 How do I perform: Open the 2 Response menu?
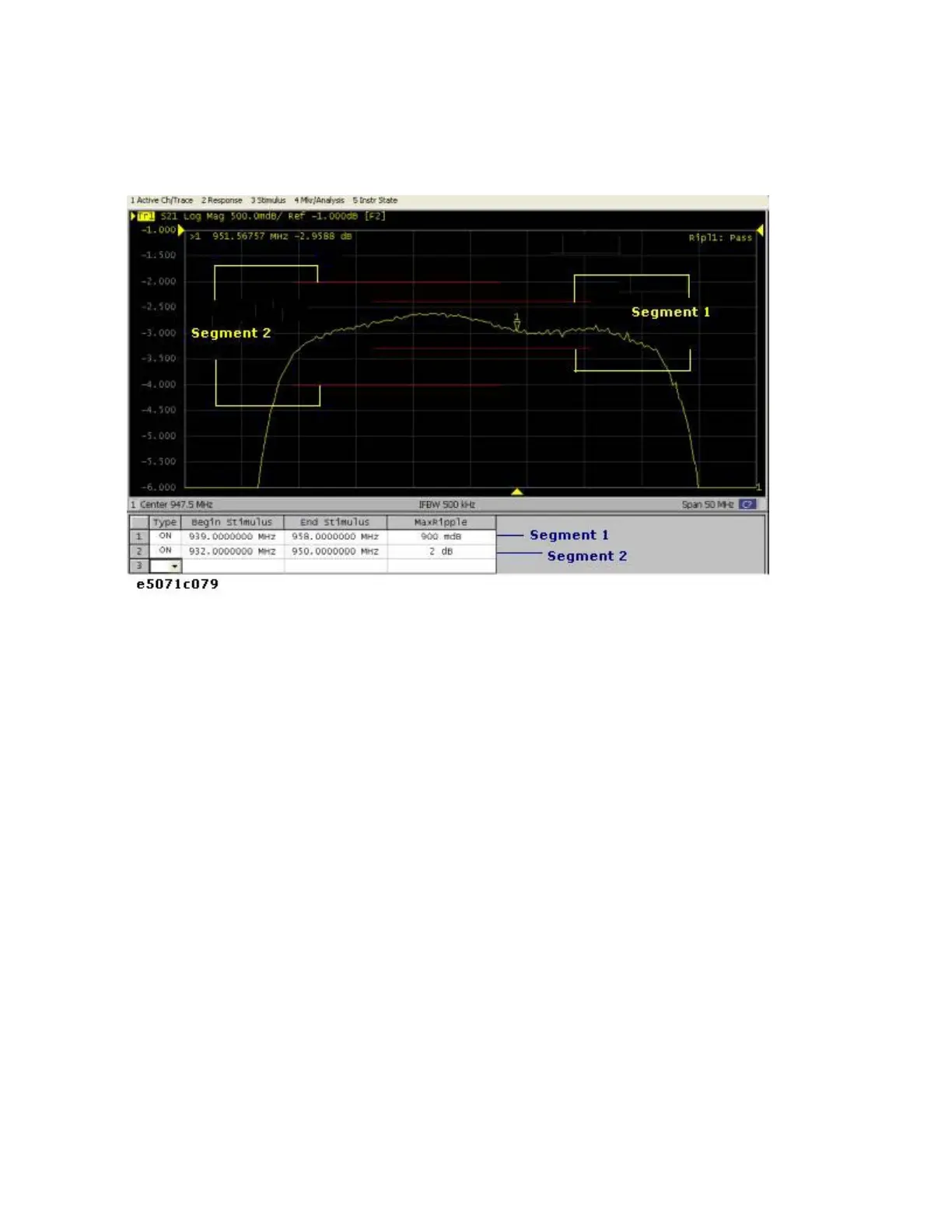[x=222, y=201]
